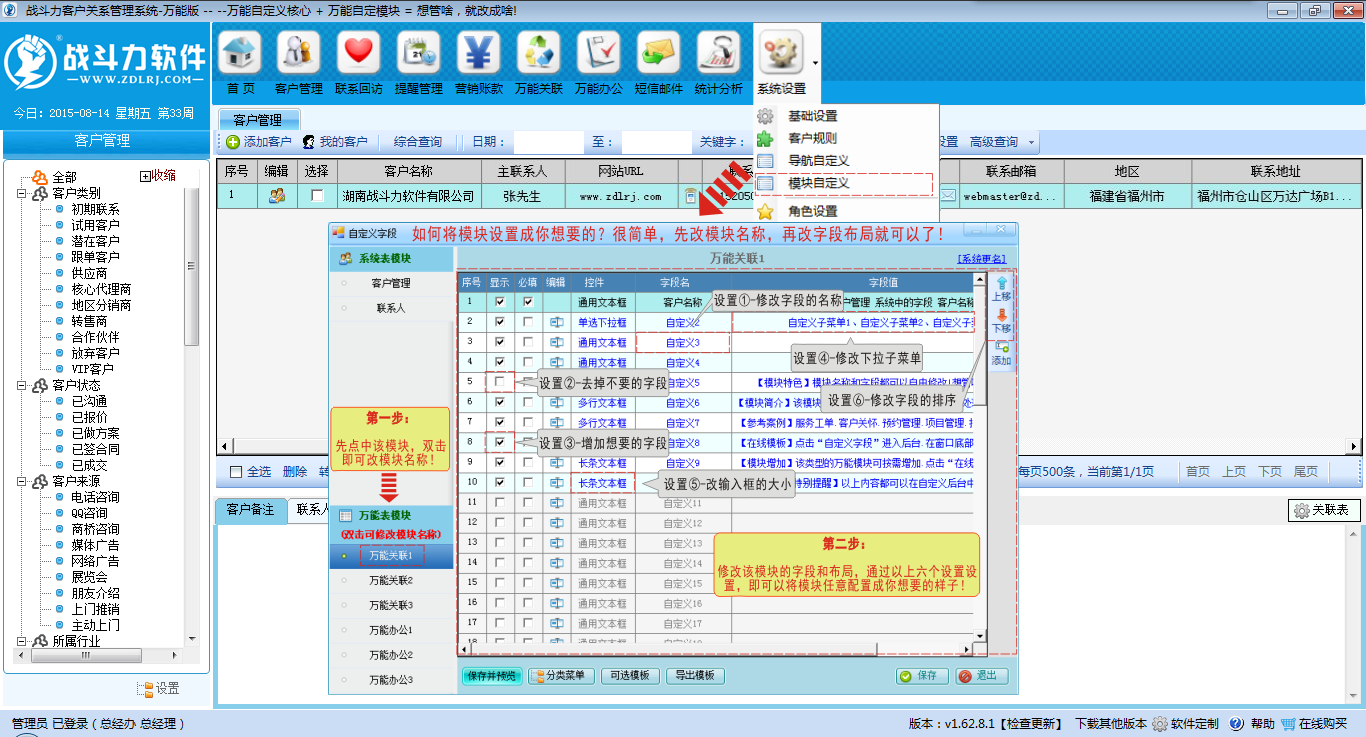
Task: Collapse the 客户状态 tree node
Action: (x=21, y=385)
